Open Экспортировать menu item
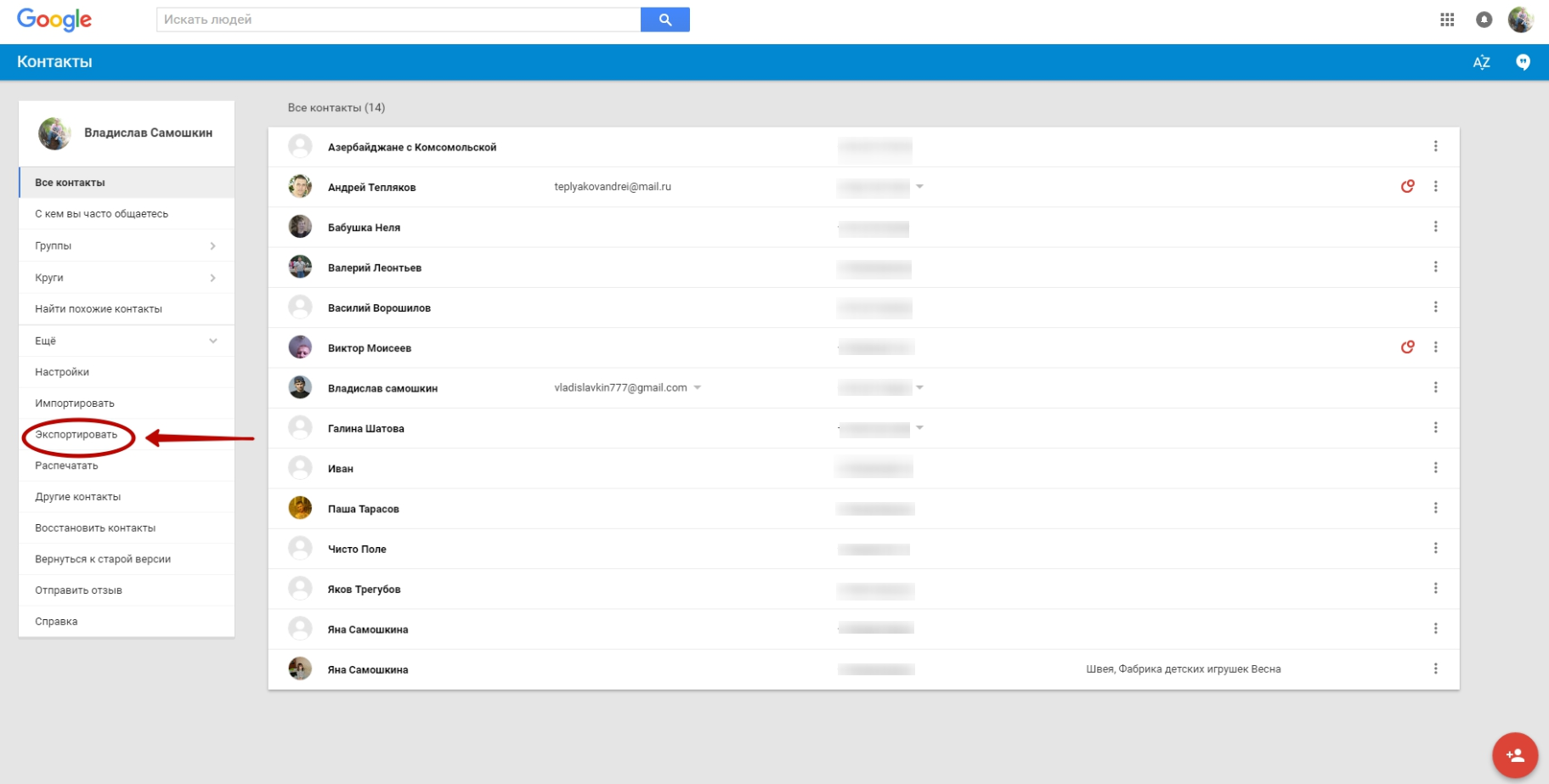 (x=76, y=435)
